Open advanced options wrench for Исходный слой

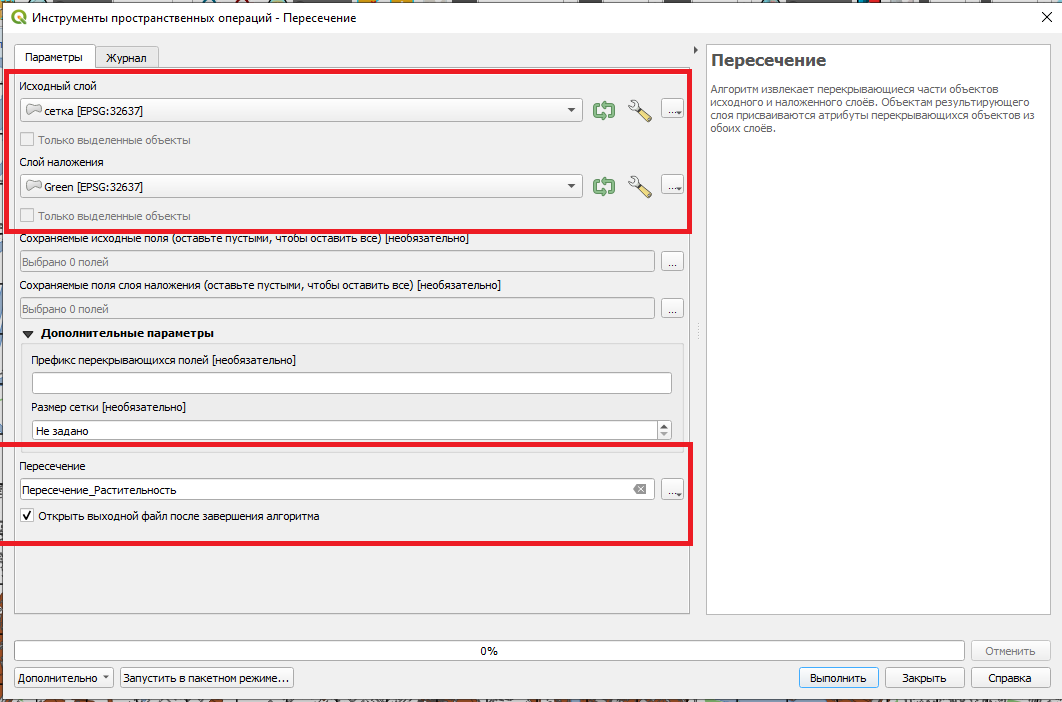coord(639,110)
